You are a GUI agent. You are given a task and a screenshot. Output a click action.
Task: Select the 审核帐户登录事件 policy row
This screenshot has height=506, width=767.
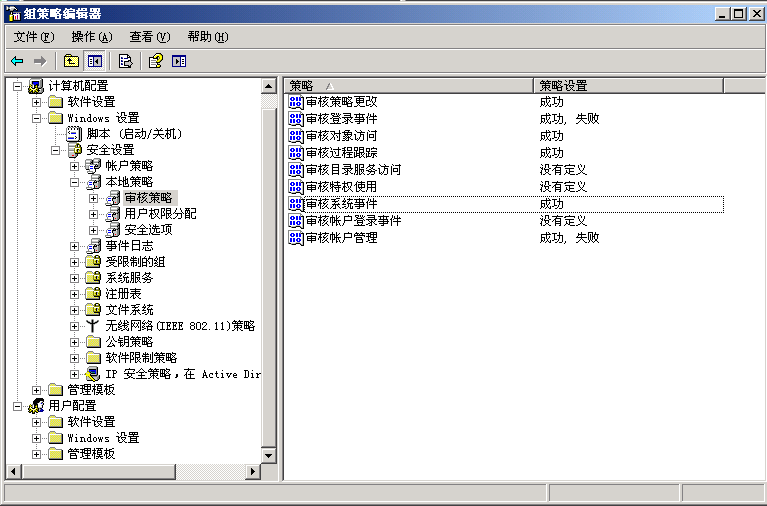coord(505,221)
